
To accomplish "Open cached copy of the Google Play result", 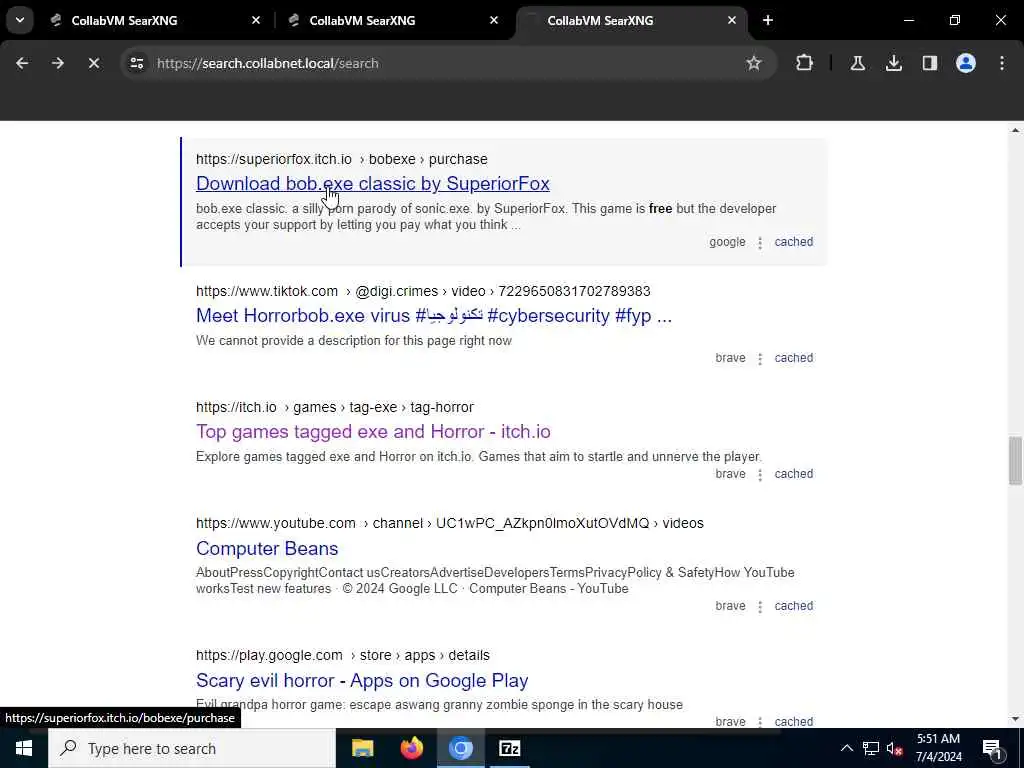I will coord(793,722).
